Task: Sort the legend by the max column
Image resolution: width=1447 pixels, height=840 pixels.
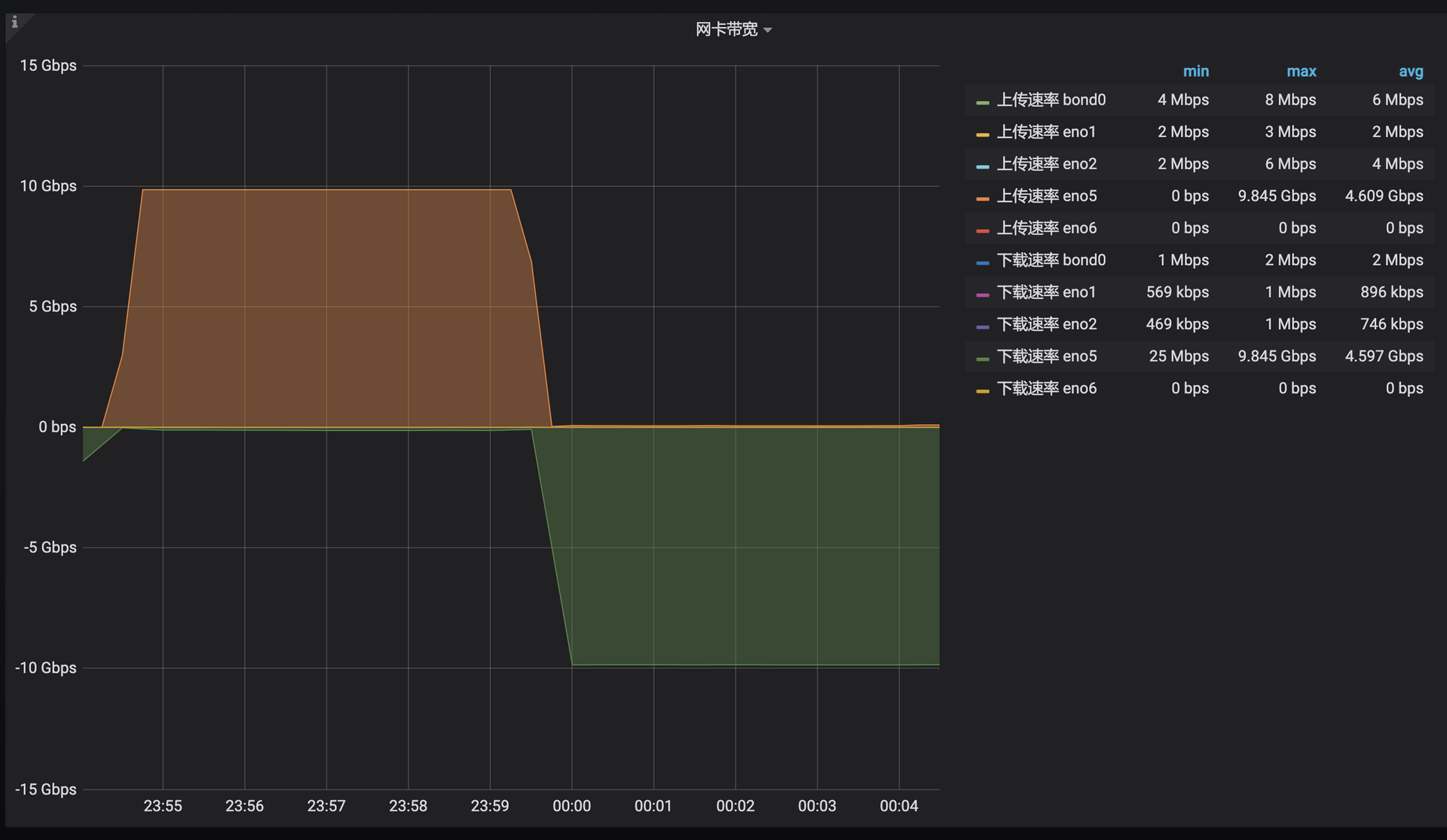Action: coord(1301,72)
